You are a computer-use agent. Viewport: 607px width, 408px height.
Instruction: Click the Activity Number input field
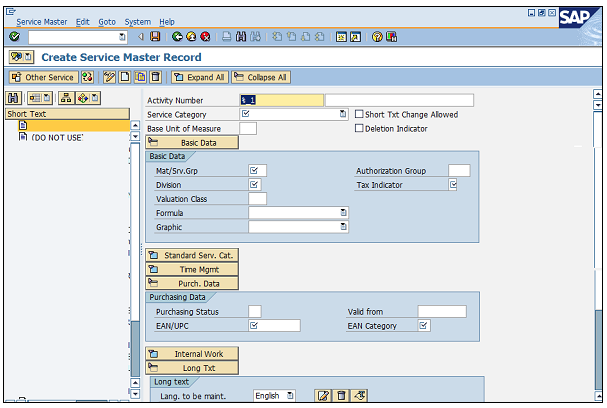tap(282, 100)
